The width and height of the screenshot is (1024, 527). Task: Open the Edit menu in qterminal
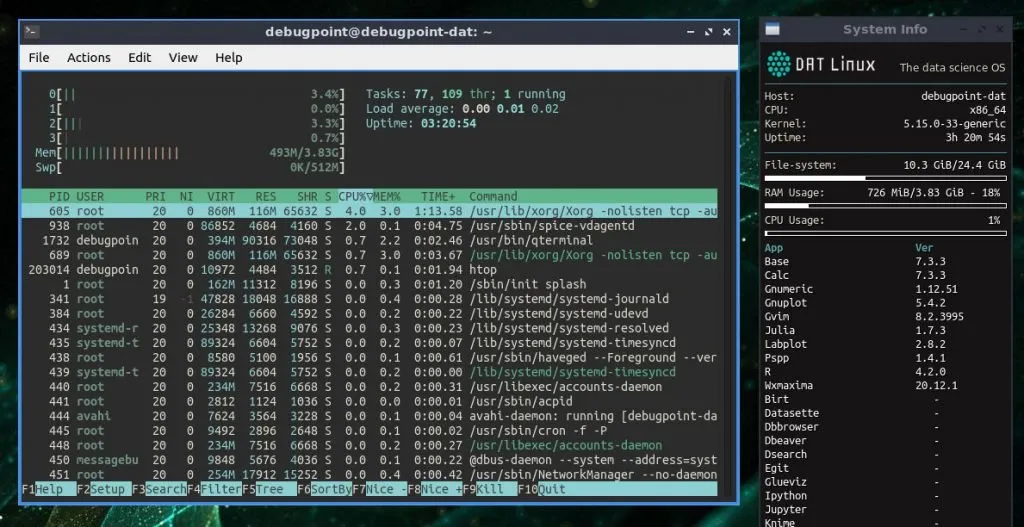(x=139, y=58)
